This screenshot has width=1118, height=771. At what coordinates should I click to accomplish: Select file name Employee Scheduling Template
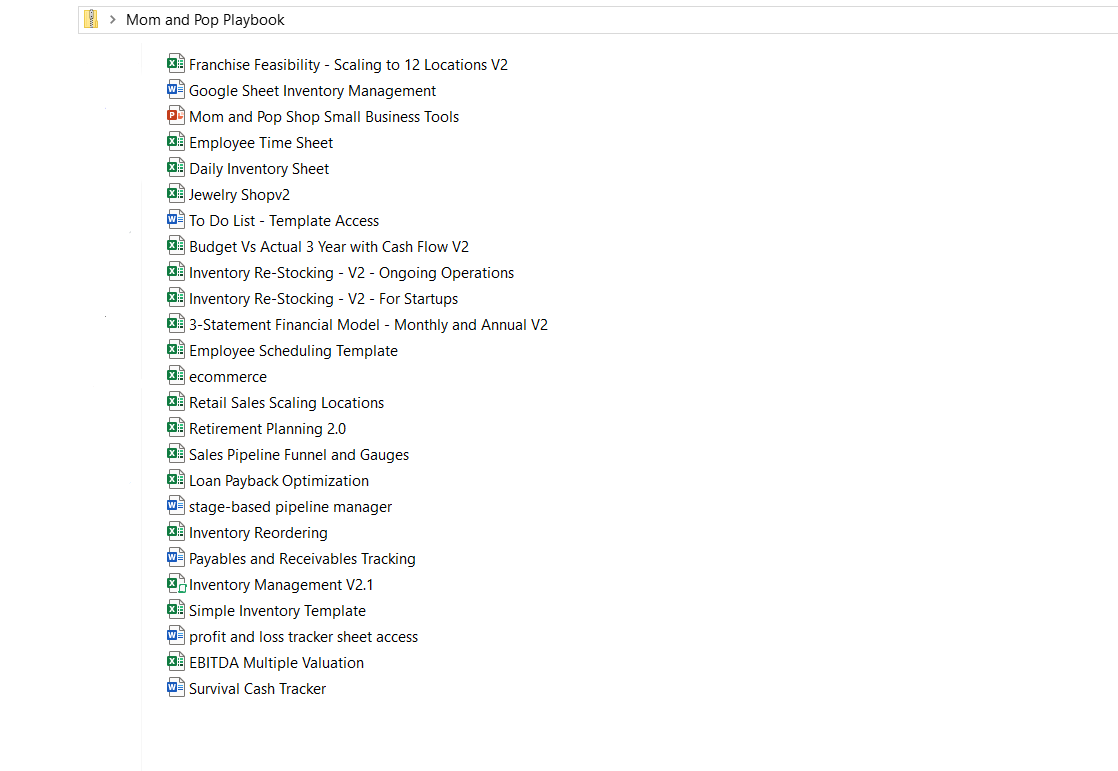coord(293,351)
